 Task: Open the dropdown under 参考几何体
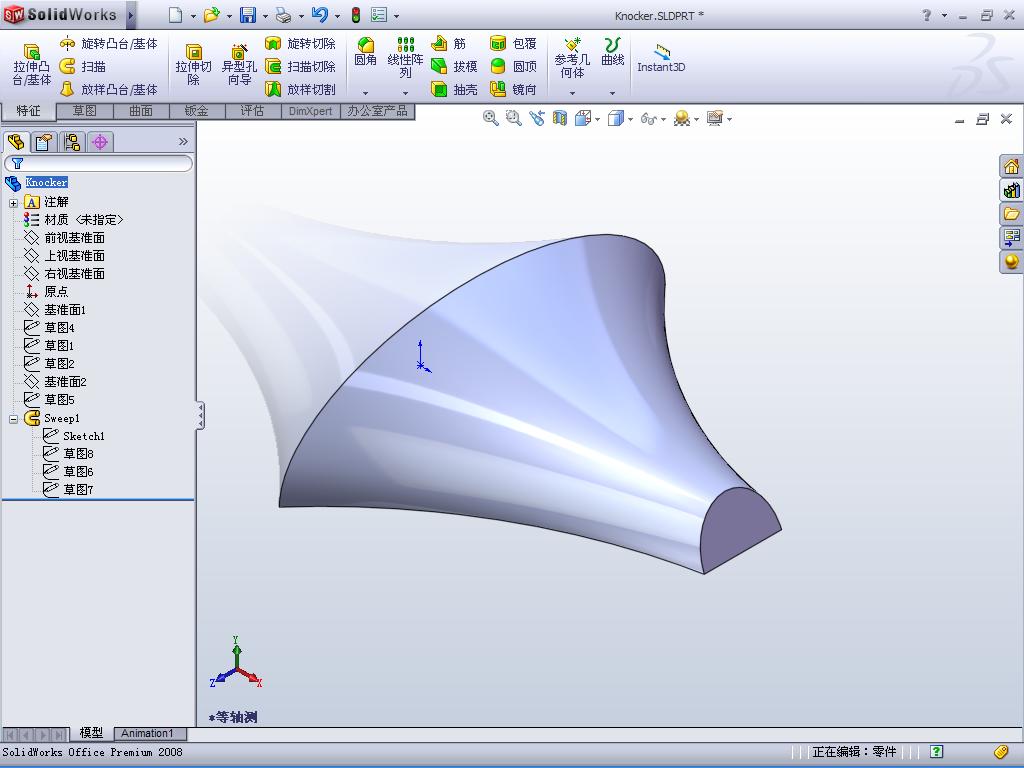pyautogui.click(x=572, y=93)
